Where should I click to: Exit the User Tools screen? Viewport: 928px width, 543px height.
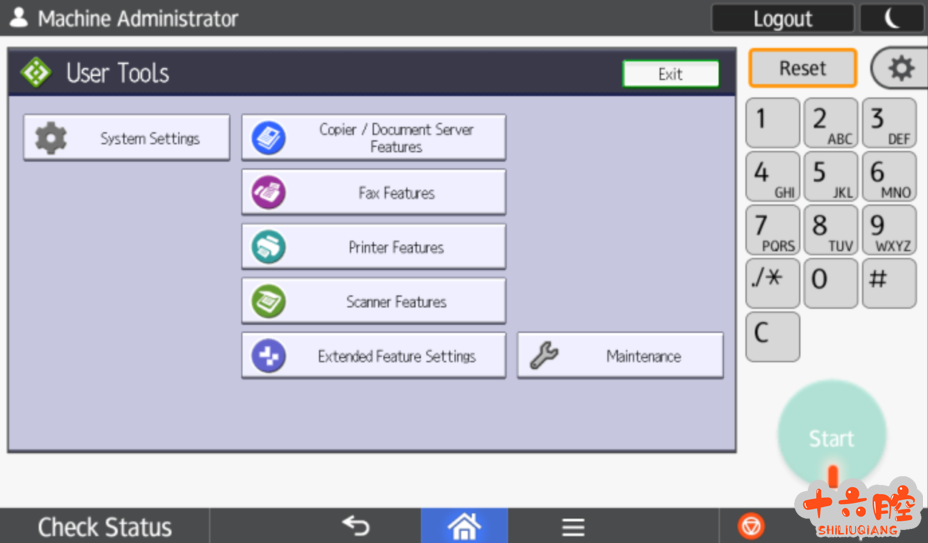click(x=670, y=74)
